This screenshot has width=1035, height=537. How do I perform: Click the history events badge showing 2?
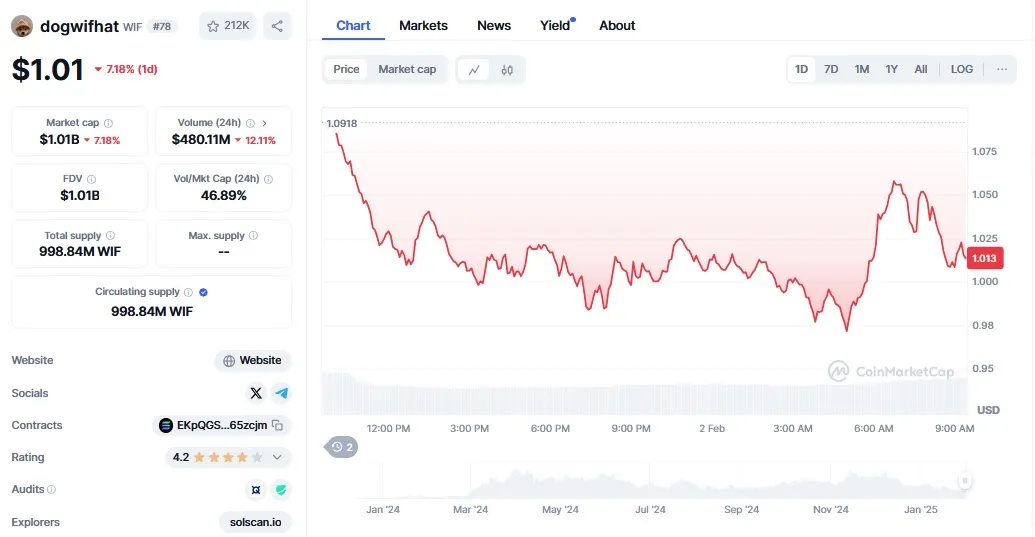pos(342,447)
